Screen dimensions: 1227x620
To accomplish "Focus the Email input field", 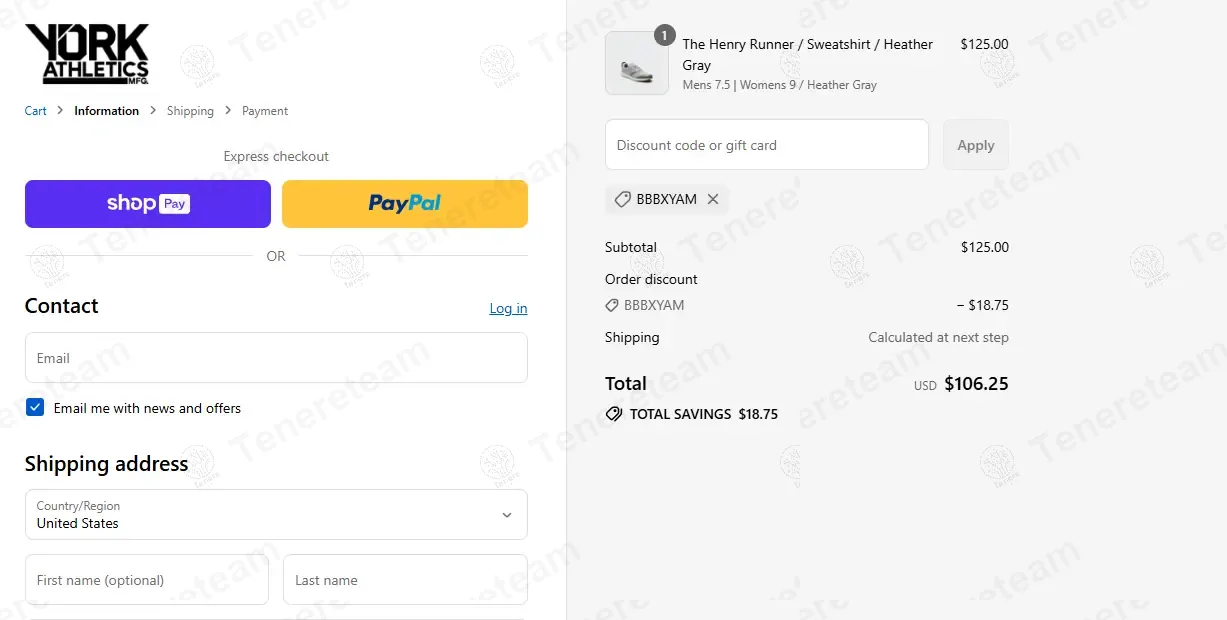I will pos(276,358).
